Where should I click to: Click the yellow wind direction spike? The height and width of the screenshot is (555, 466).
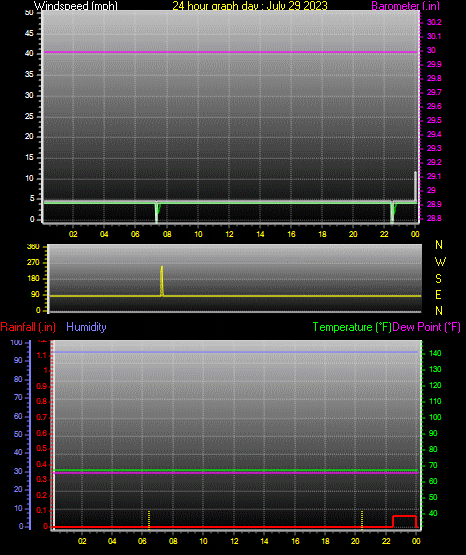pos(162,281)
